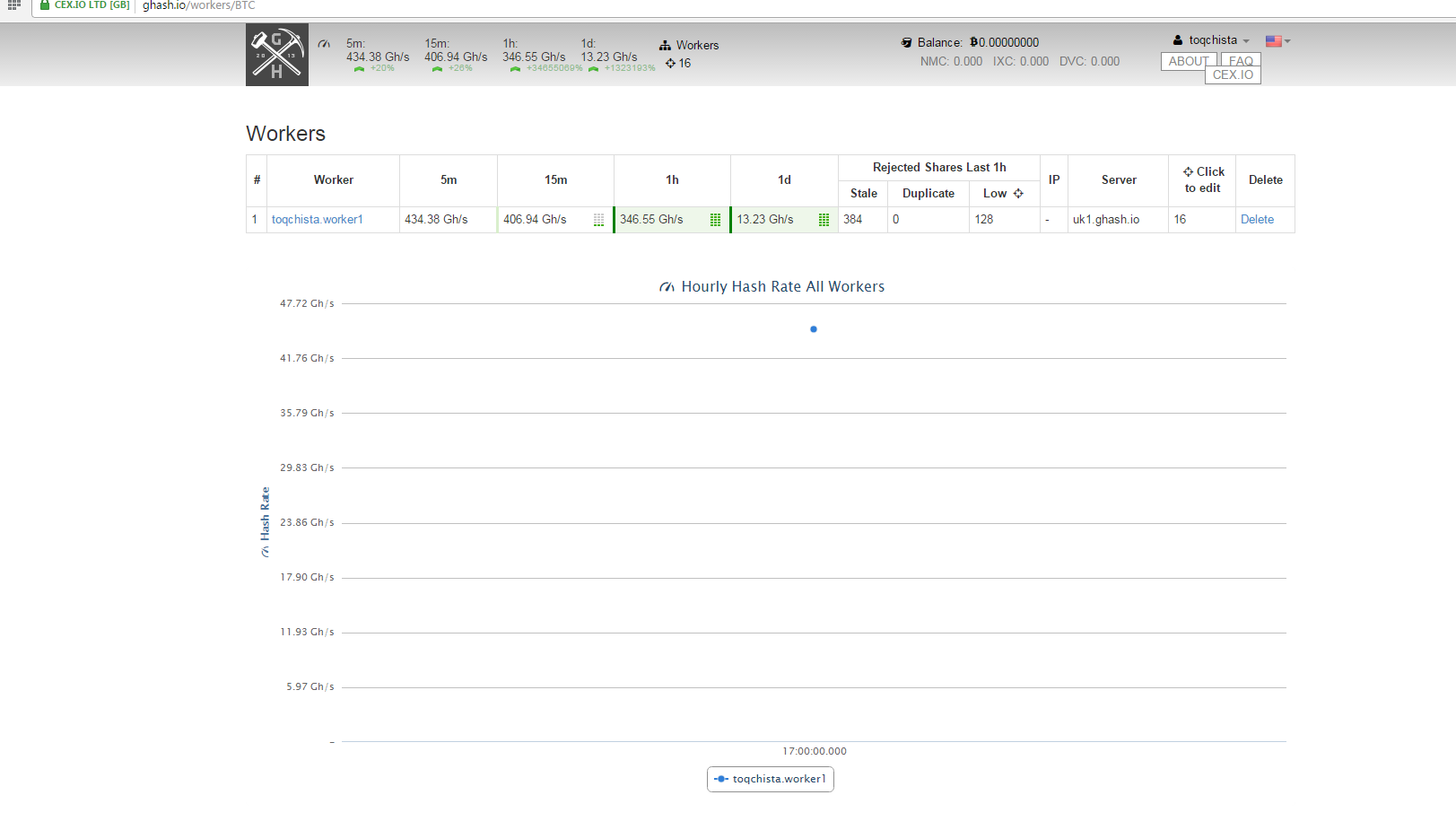This screenshot has width=1456, height=830.
Task: Click the Workers hierarchy icon in header
Action: coord(665,46)
